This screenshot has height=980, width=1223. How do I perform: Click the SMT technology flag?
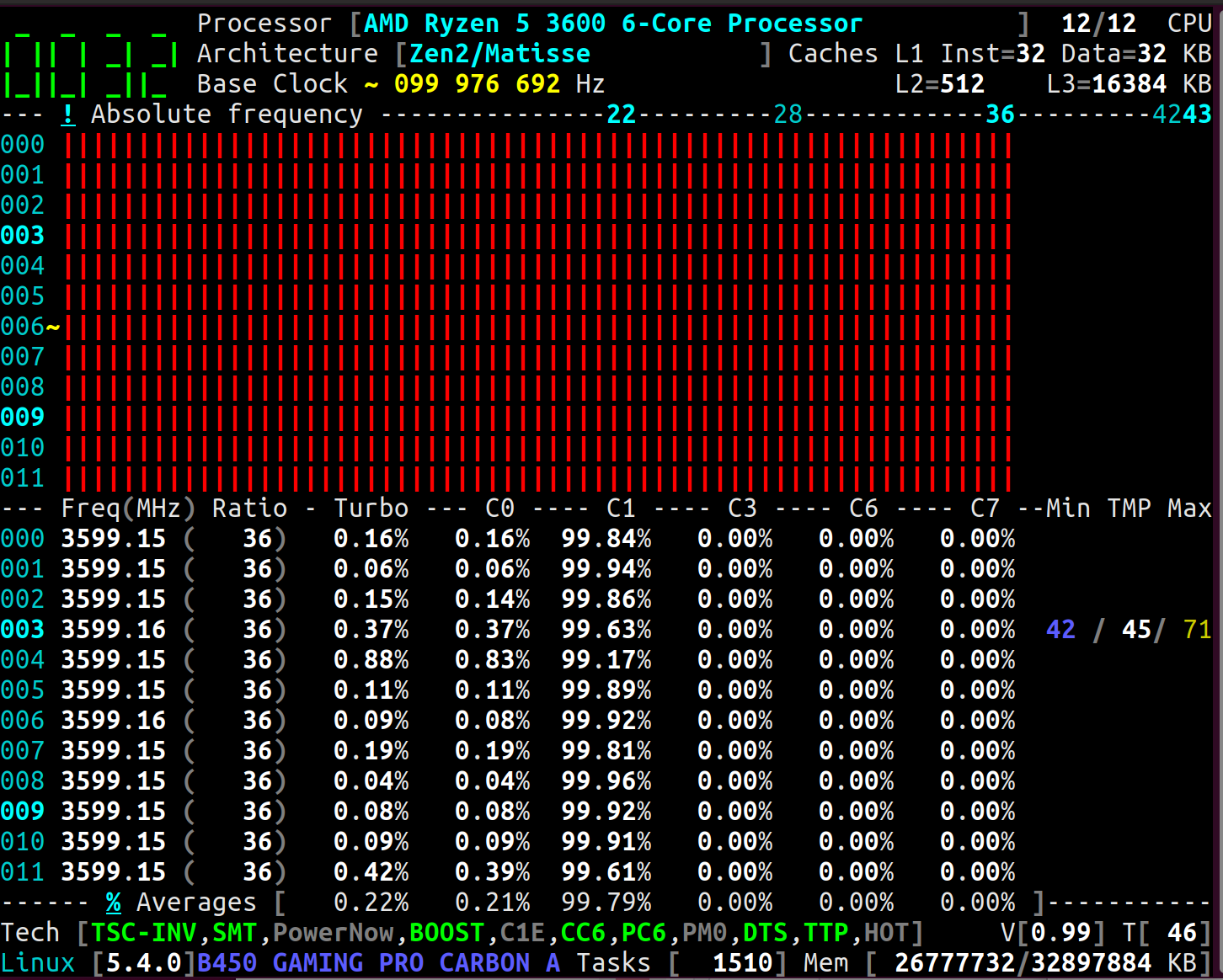coord(234,933)
